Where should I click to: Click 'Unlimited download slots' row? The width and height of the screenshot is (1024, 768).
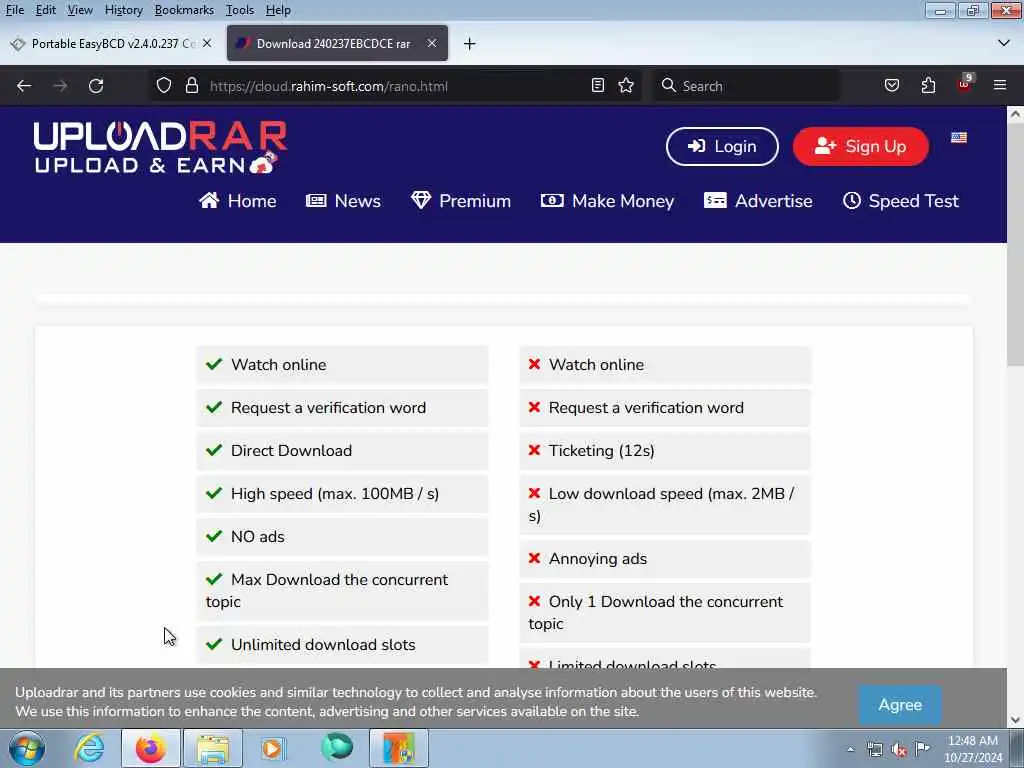342,645
